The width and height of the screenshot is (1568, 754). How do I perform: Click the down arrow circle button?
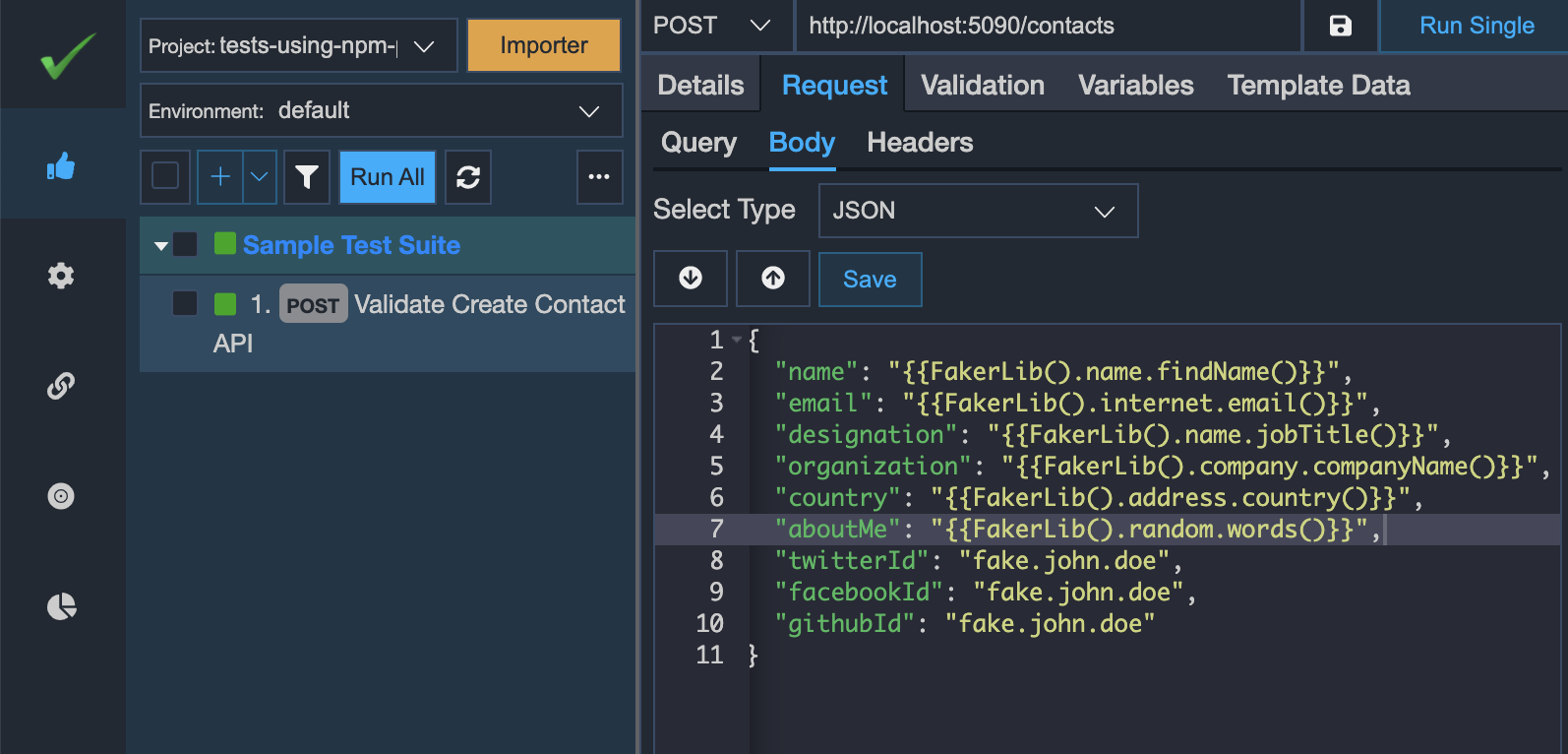click(691, 279)
